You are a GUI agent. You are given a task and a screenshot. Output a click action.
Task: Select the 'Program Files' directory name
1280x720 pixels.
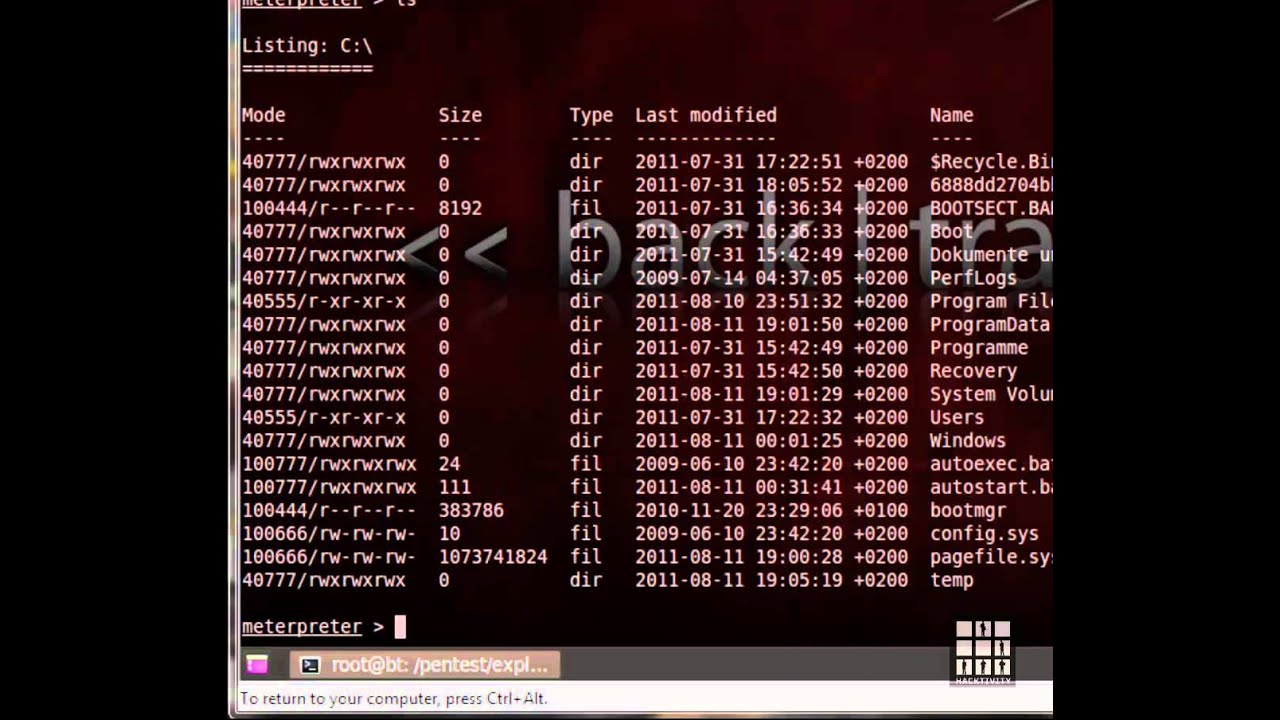point(991,301)
